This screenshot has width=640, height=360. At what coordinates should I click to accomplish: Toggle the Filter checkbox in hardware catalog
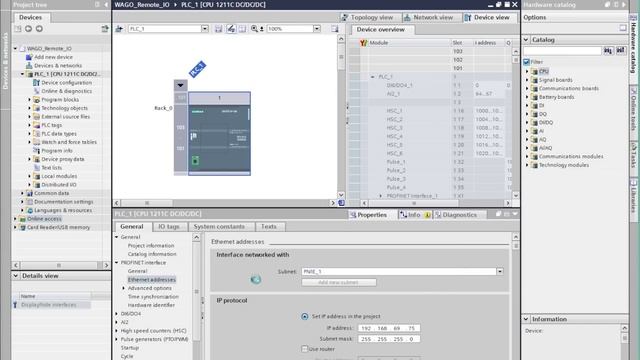(x=527, y=62)
